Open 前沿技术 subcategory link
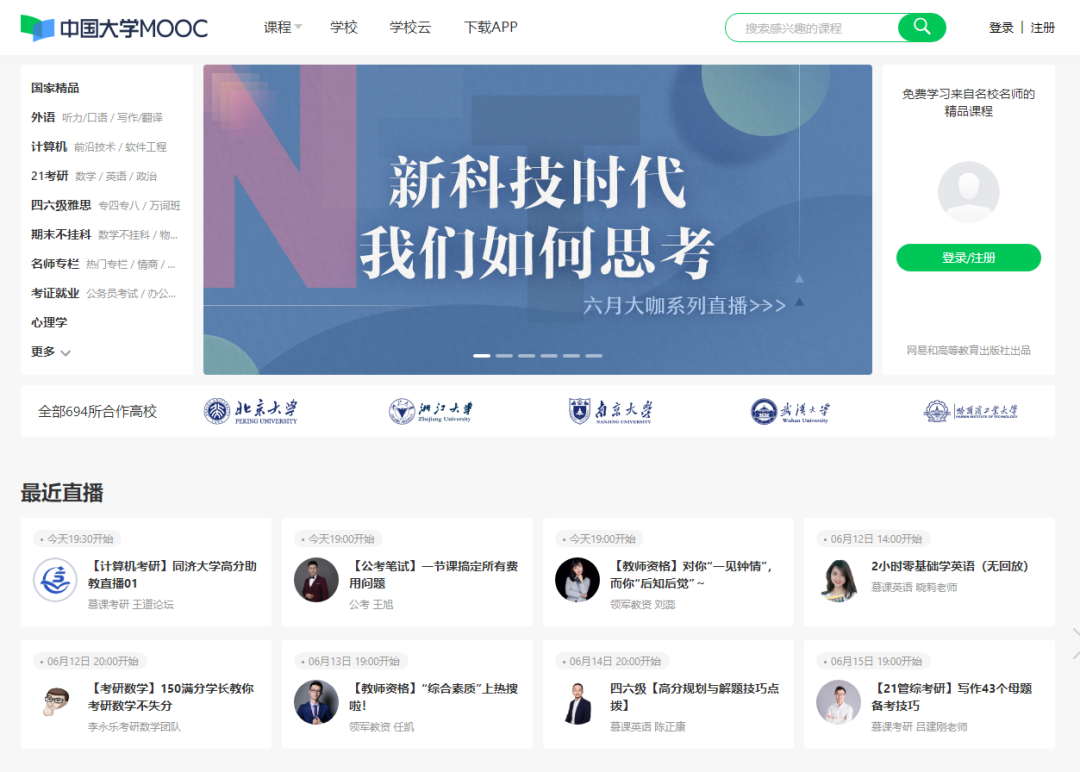 pyautogui.click(x=95, y=147)
